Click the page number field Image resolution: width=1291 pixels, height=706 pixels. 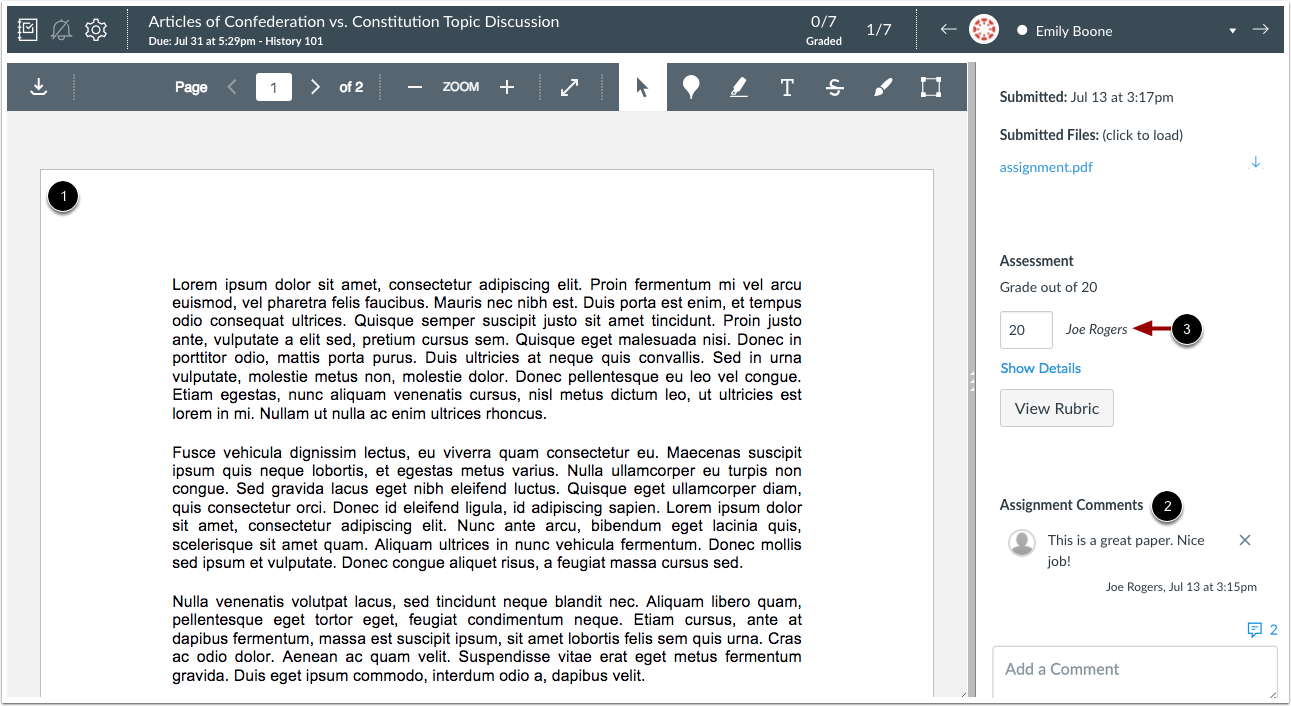click(273, 87)
